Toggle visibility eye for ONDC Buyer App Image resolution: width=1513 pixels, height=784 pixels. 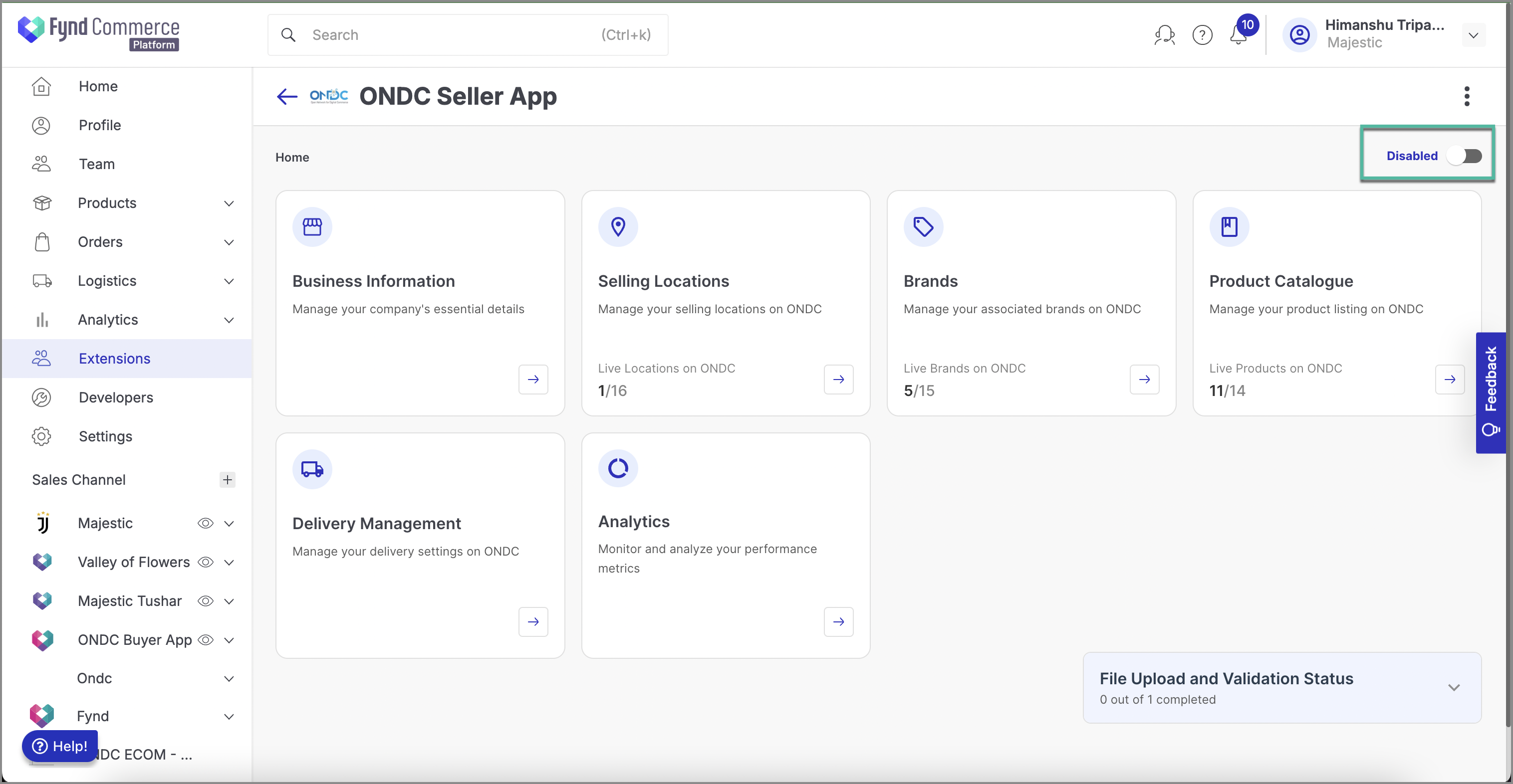click(x=206, y=640)
